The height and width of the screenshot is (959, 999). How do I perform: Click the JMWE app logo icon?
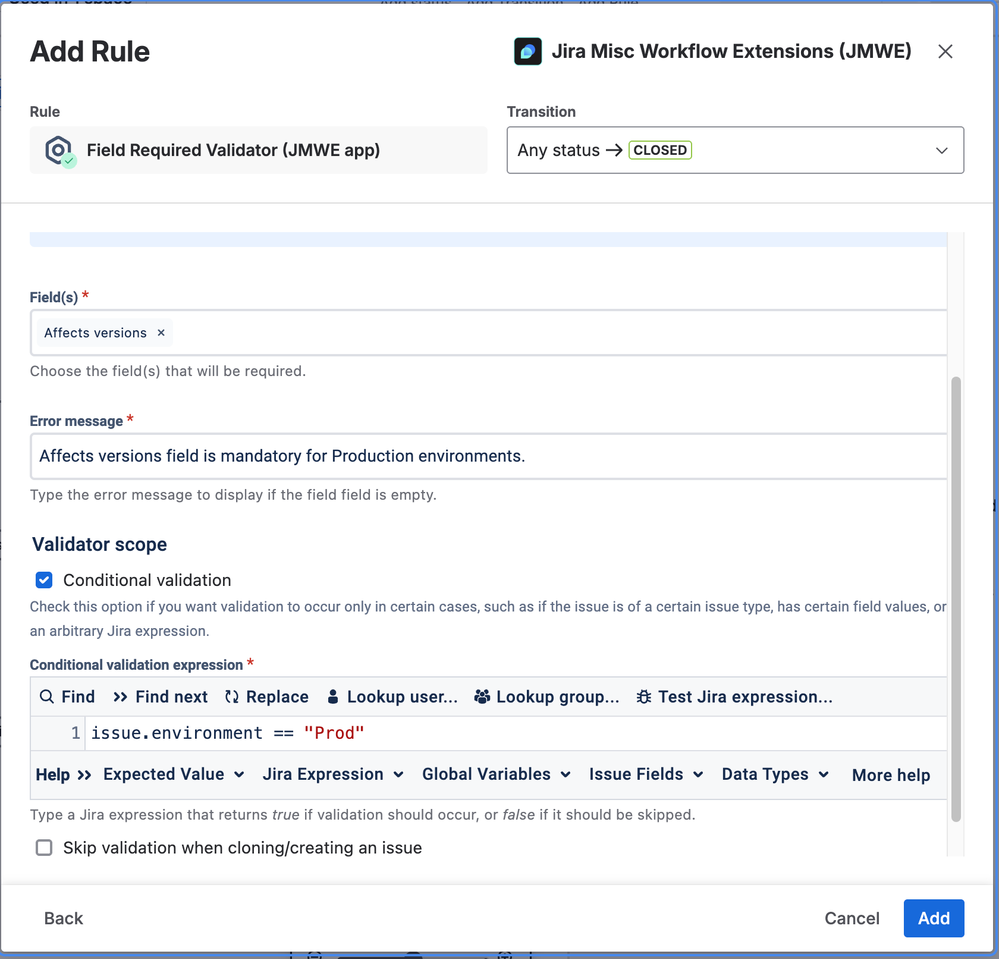point(528,52)
